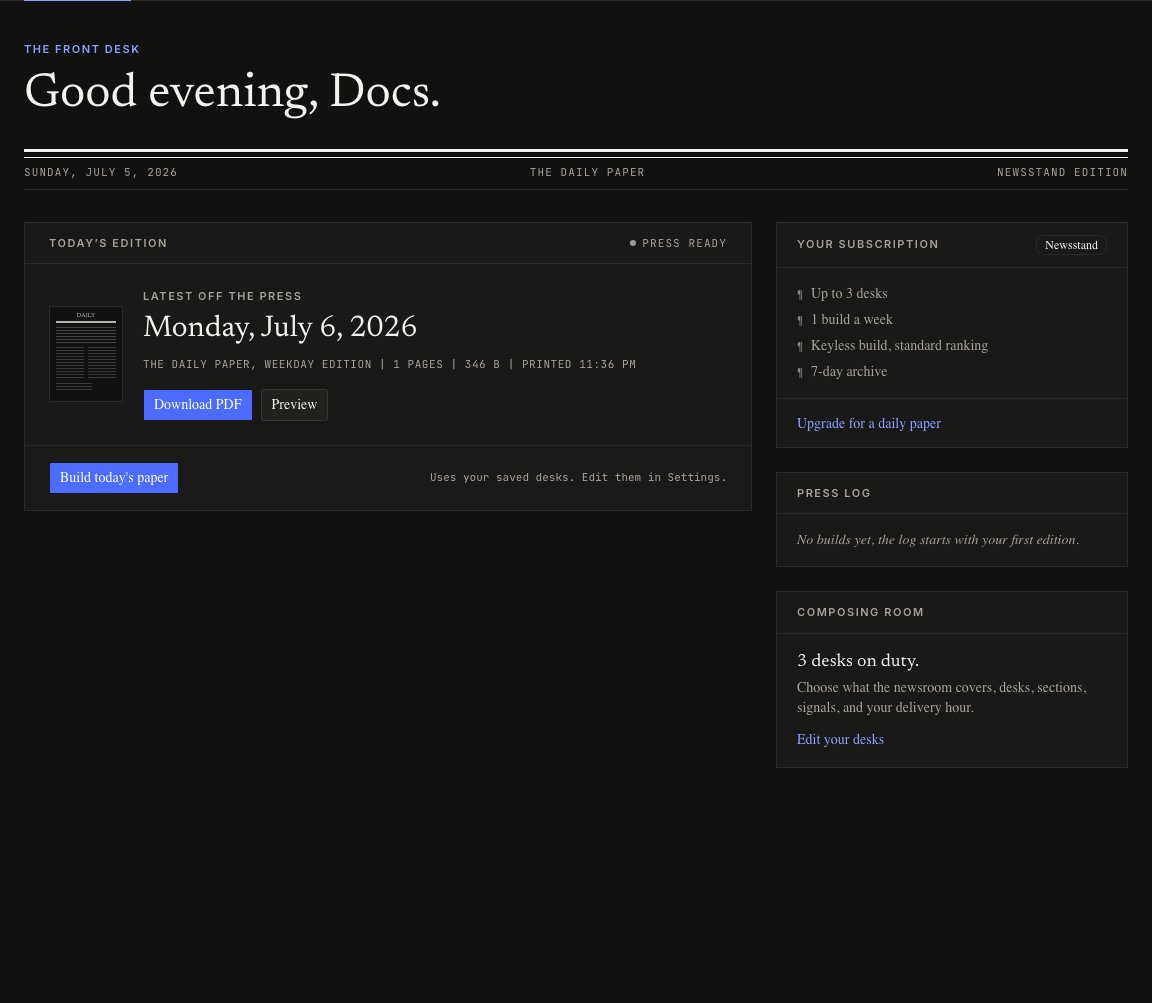Click the edition details line with 346 B
The image size is (1152, 1003).
pyautogui.click(x=389, y=364)
